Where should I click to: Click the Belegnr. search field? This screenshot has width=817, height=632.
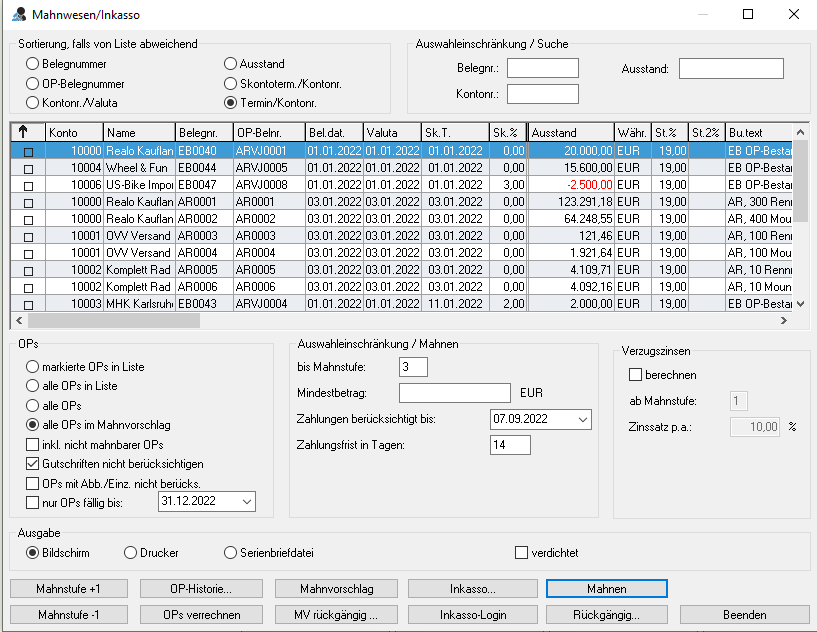542,68
